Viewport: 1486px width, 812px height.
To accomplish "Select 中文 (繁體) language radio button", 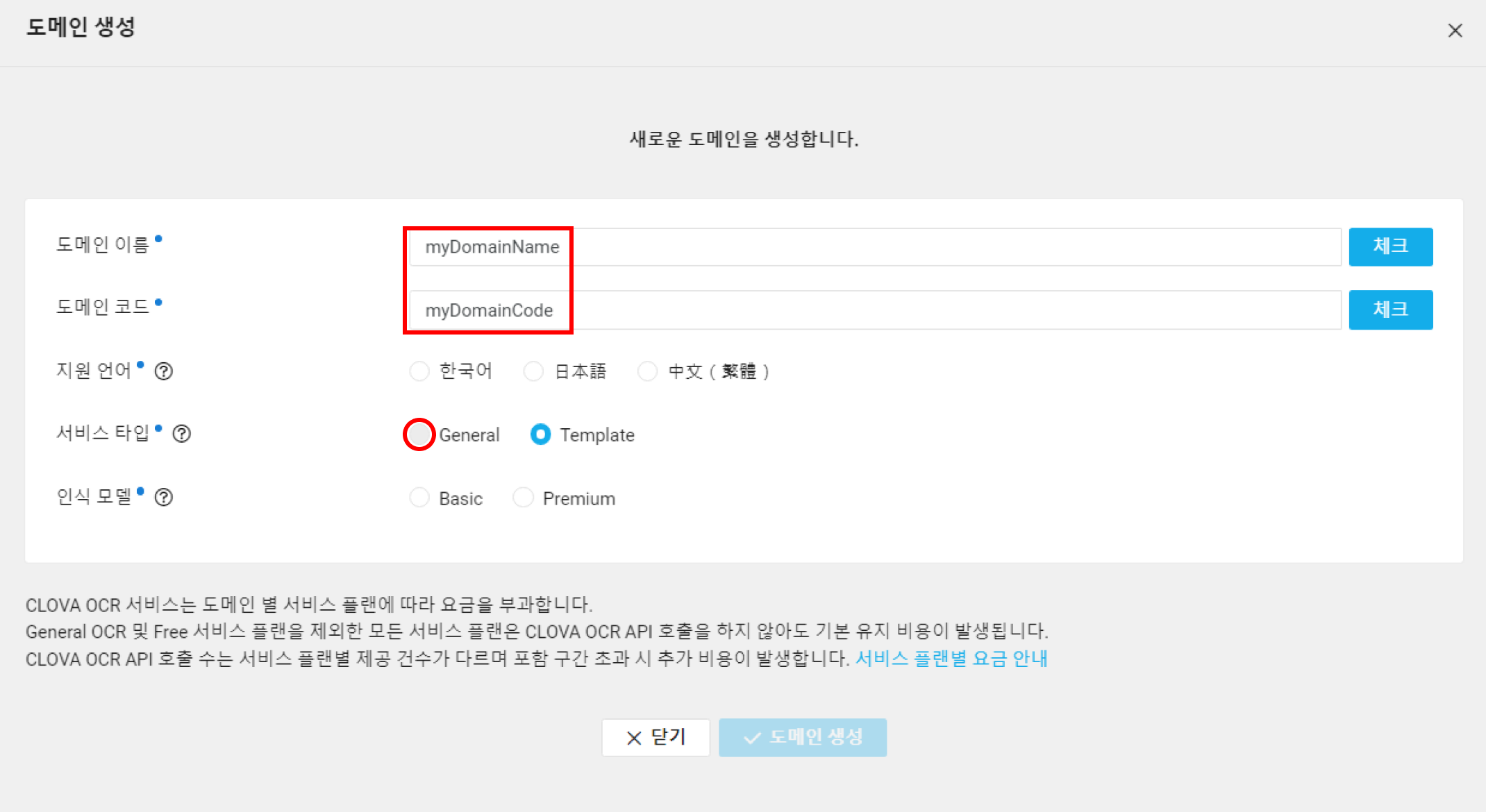I will 647,371.
